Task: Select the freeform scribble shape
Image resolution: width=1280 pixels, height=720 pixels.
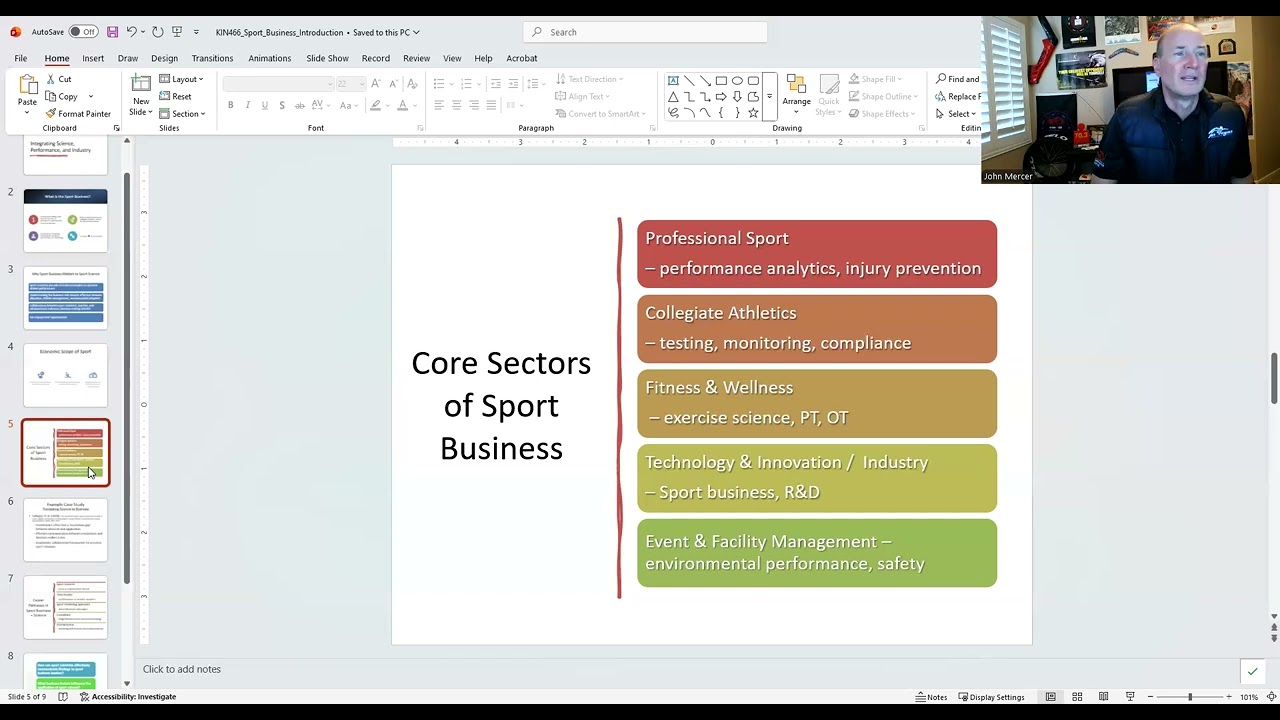Action: (673, 112)
